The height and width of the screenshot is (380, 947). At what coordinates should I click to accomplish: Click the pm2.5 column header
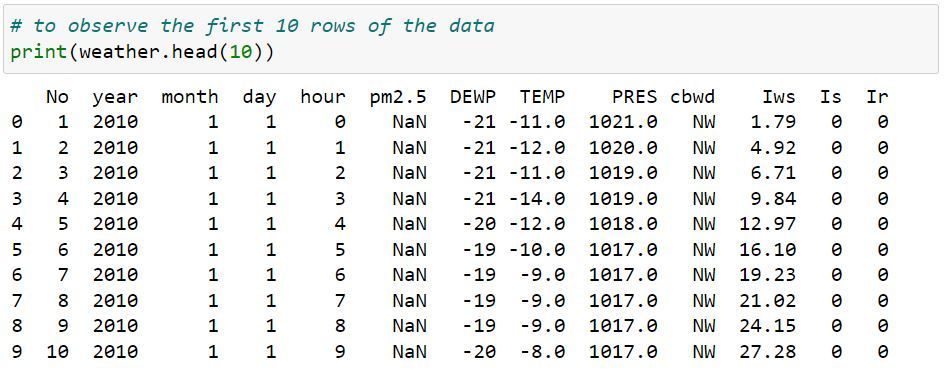[398, 97]
